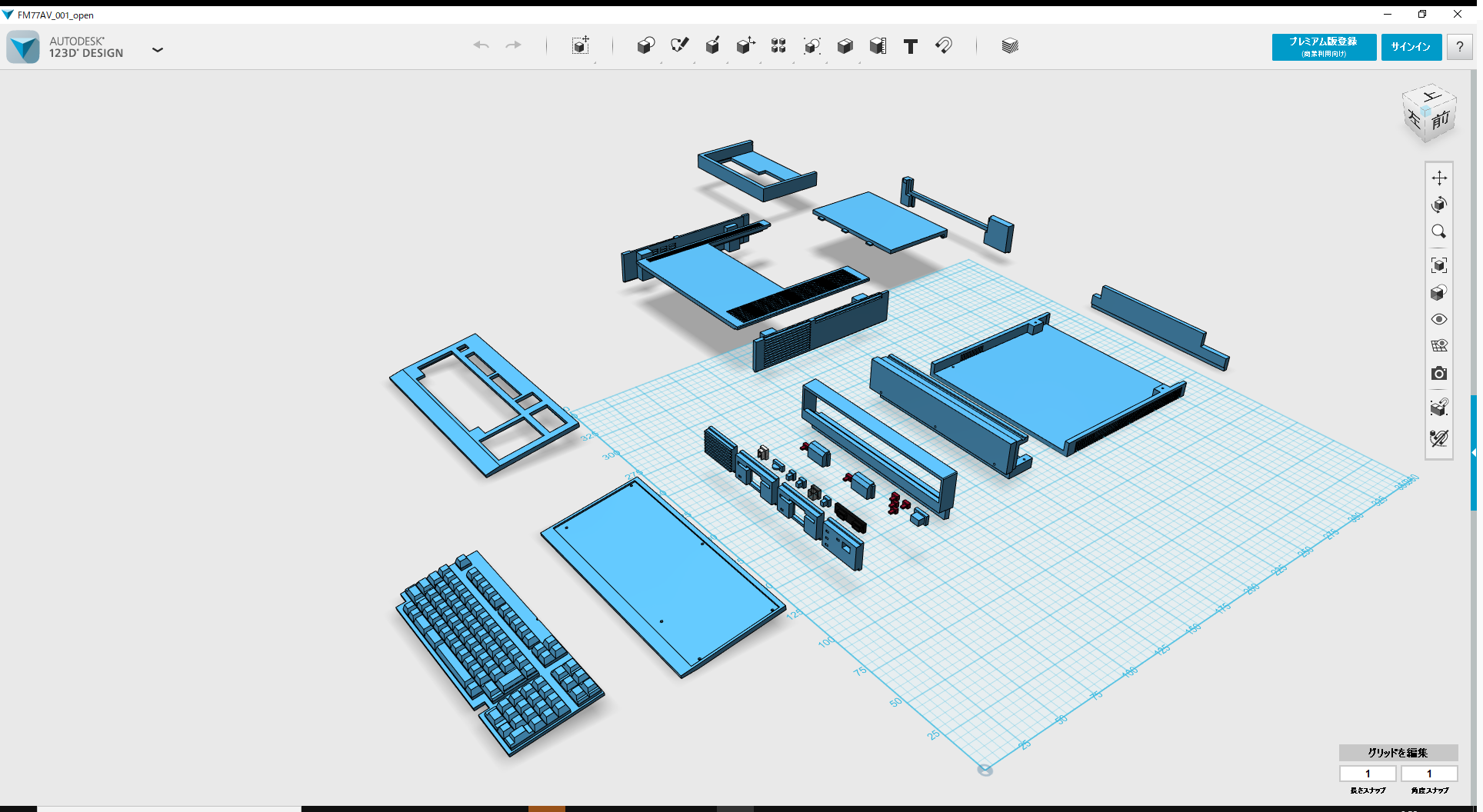Take a snapshot with the camera icon
1483x812 pixels.
(1439, 374)
